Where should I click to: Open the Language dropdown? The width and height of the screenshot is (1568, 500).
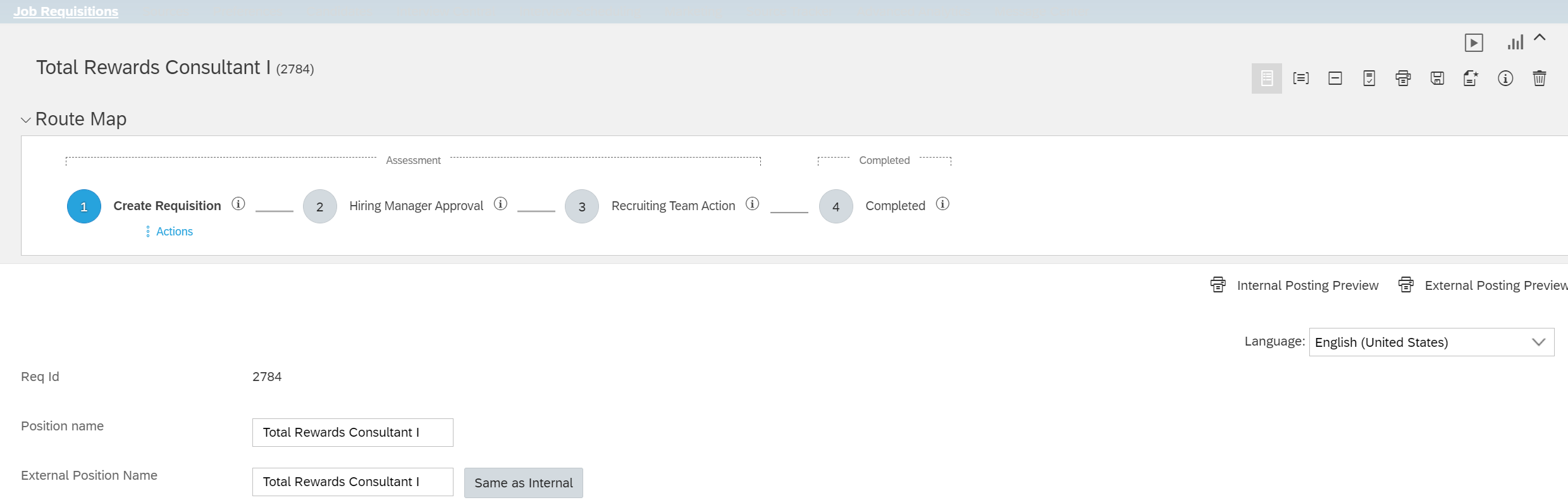click(1431, 342)
